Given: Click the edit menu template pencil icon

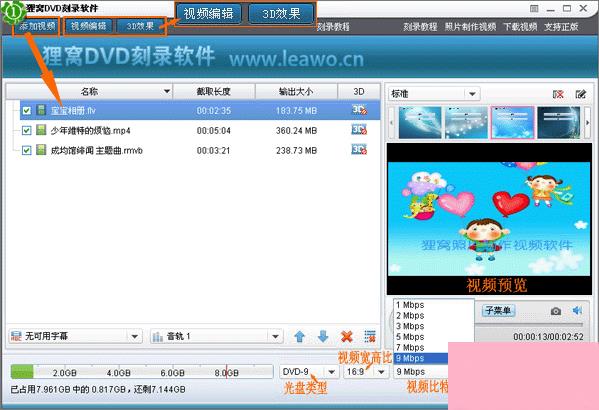Looking at the screenshot, I should pyautogui.click(x=581, y=94).
